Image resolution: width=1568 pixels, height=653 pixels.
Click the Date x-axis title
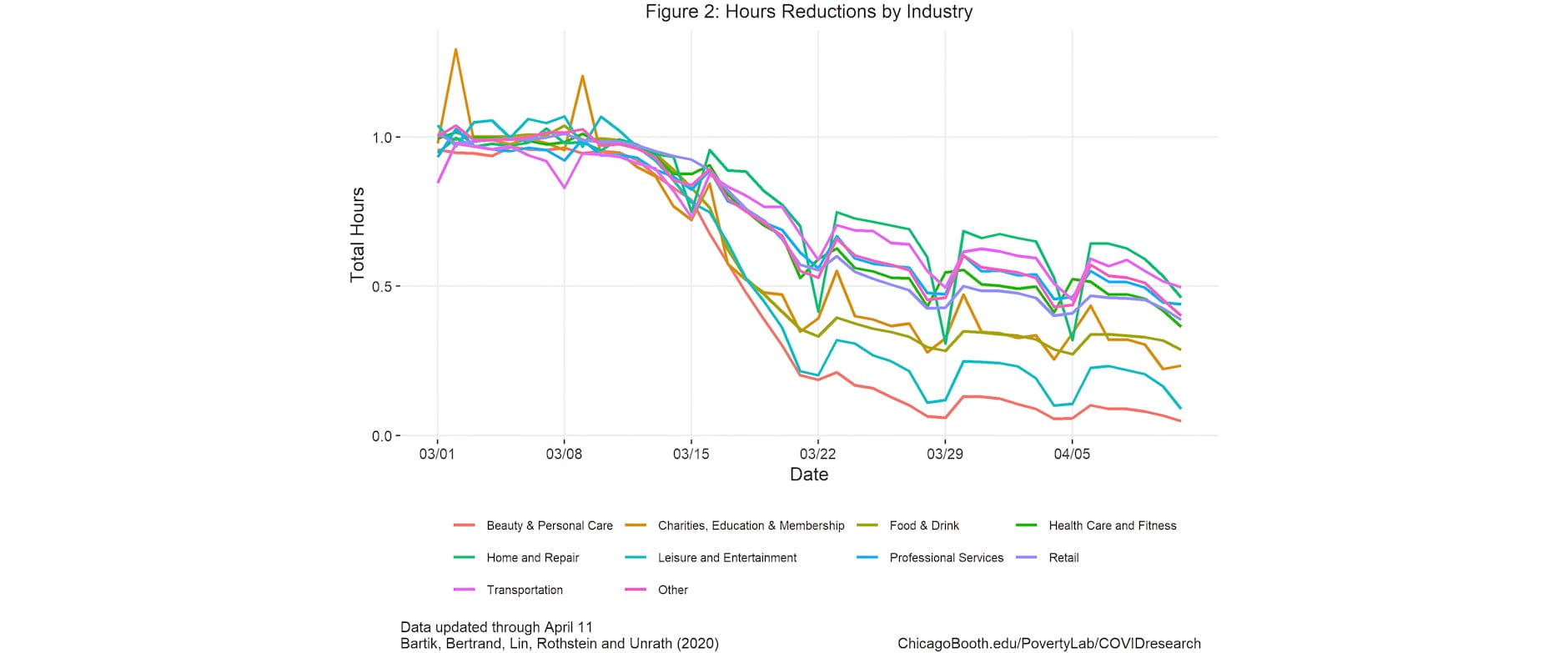(808, 475)
